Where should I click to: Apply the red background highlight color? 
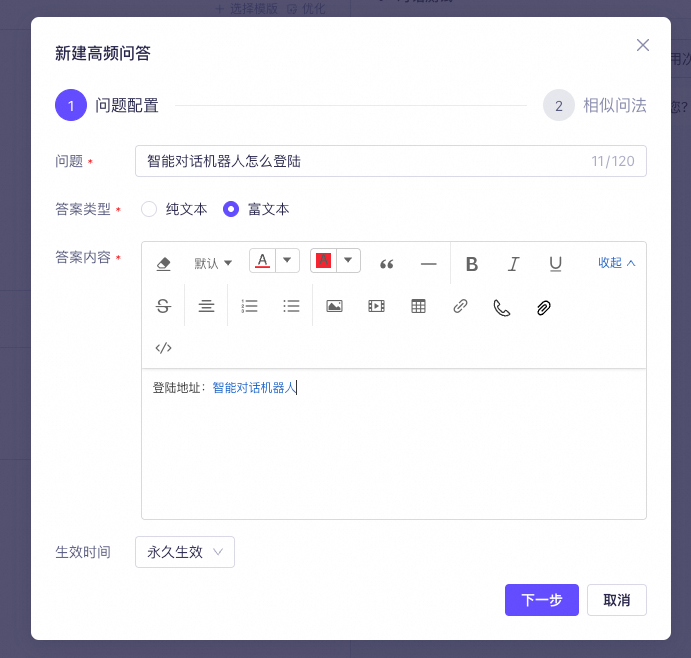tap(323, 260)
